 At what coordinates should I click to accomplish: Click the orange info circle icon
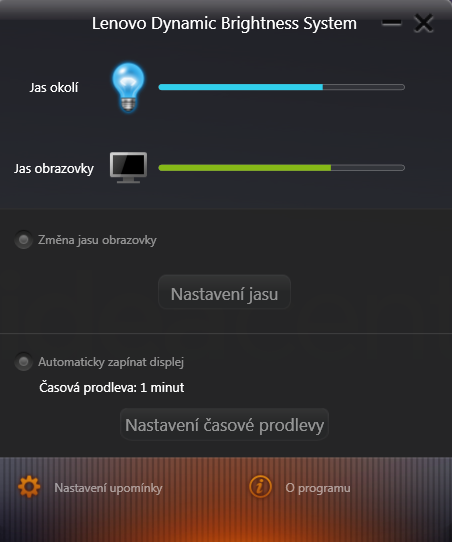click(260, 487)
